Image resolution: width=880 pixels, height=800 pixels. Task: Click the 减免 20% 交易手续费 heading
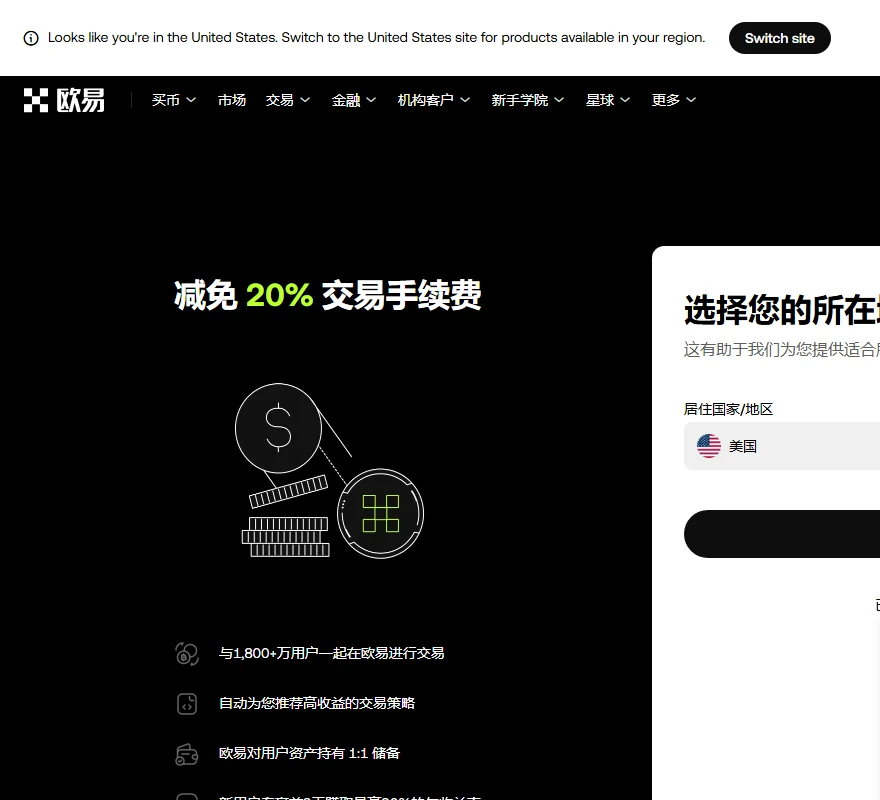click(x=328, y=295)
